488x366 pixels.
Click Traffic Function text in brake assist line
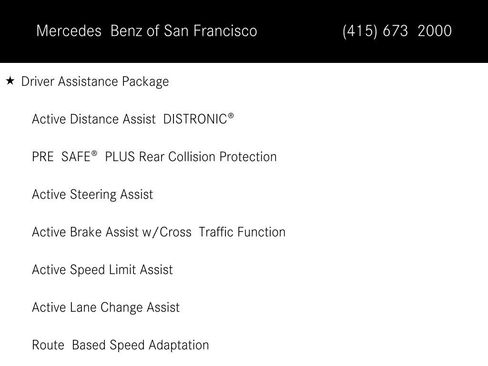[x=242, y=232]
